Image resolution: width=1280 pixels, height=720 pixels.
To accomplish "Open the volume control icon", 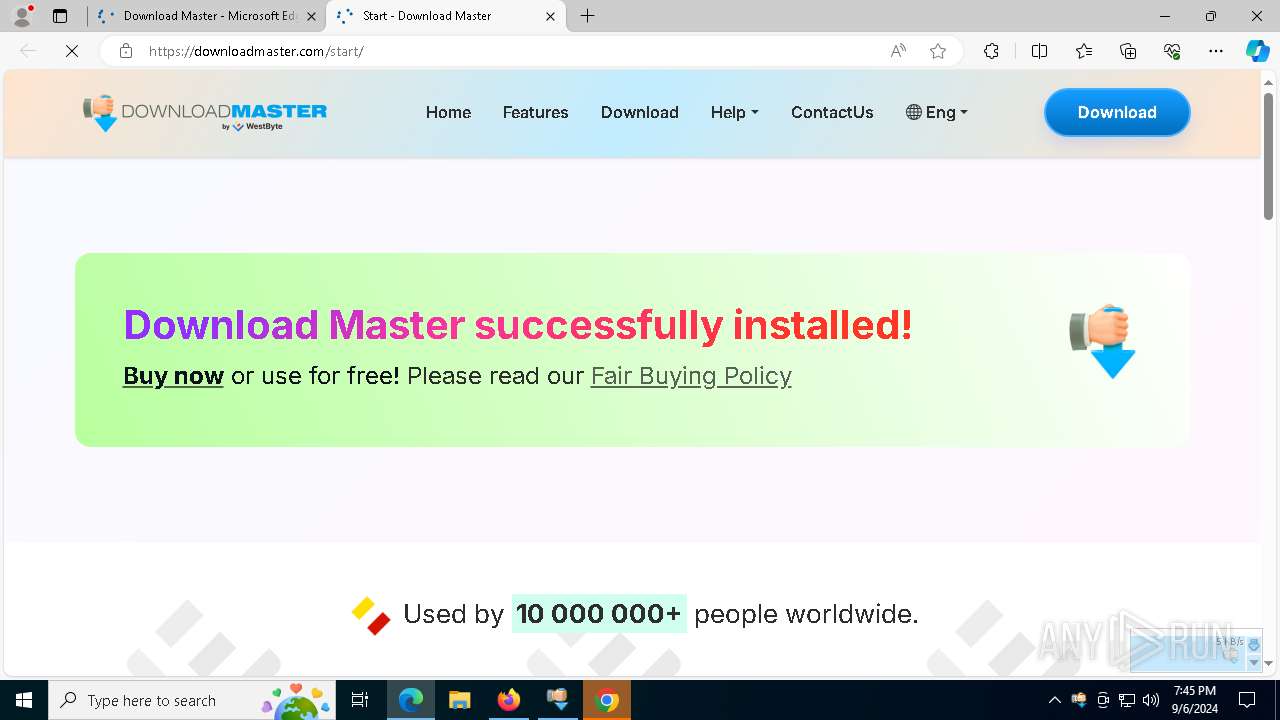I will pyautogui.click(x=1151, y=700).
